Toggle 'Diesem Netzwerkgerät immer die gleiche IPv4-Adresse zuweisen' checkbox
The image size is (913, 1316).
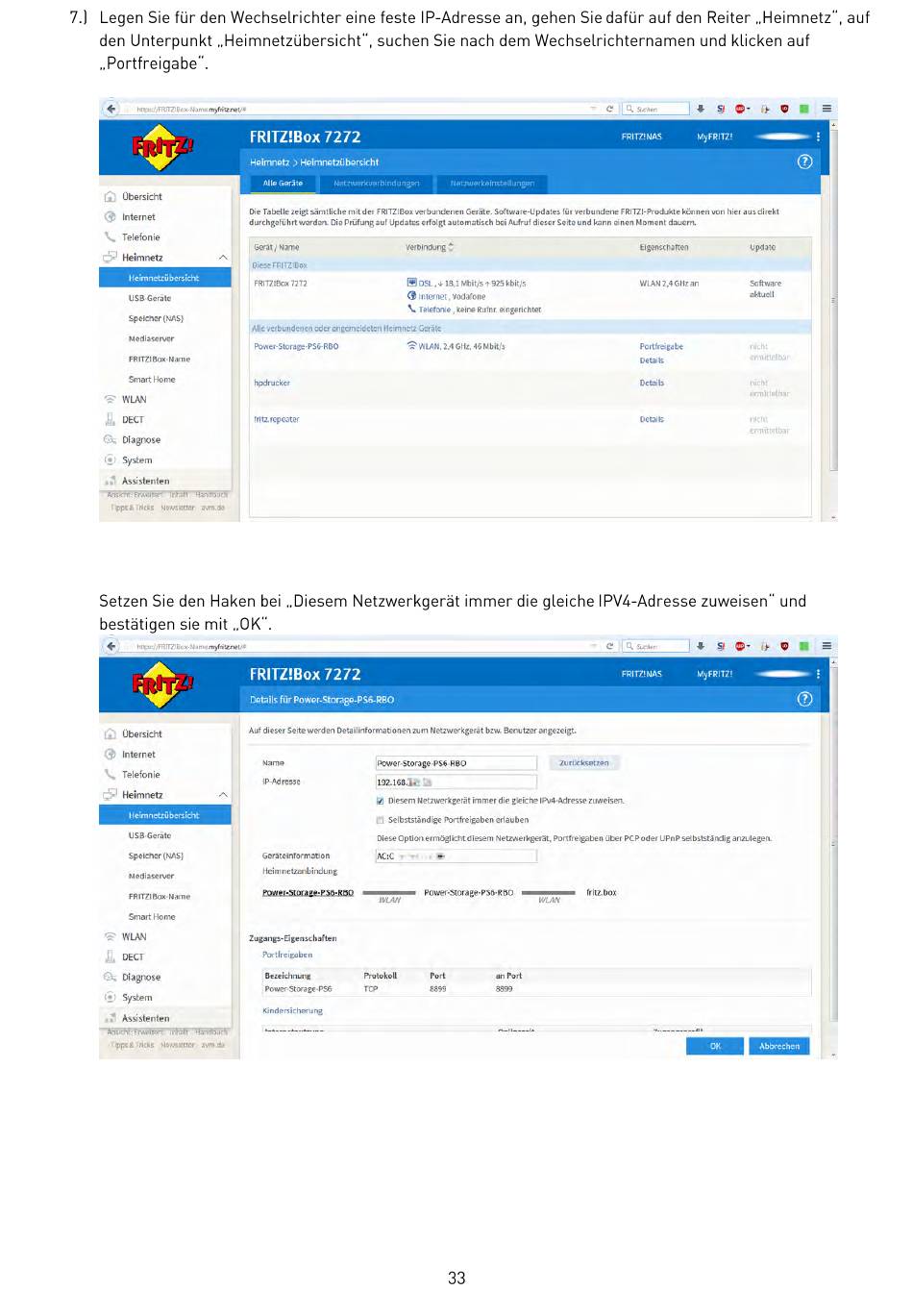381,801
